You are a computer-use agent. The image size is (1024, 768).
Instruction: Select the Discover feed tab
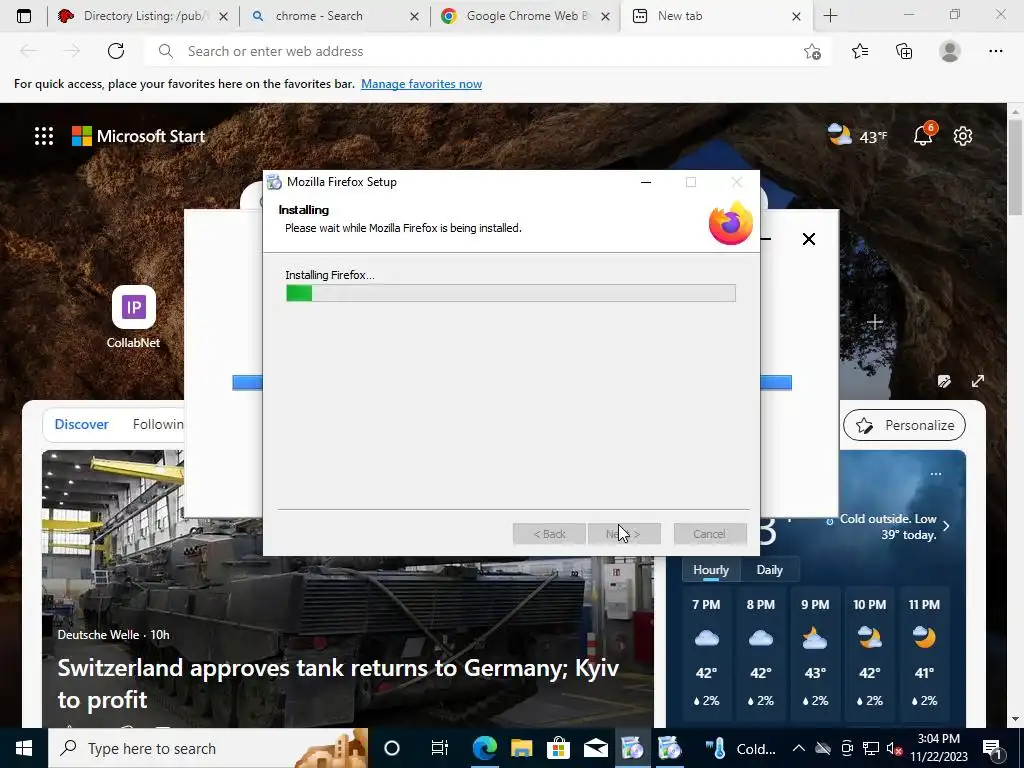[x=82, y=424]
